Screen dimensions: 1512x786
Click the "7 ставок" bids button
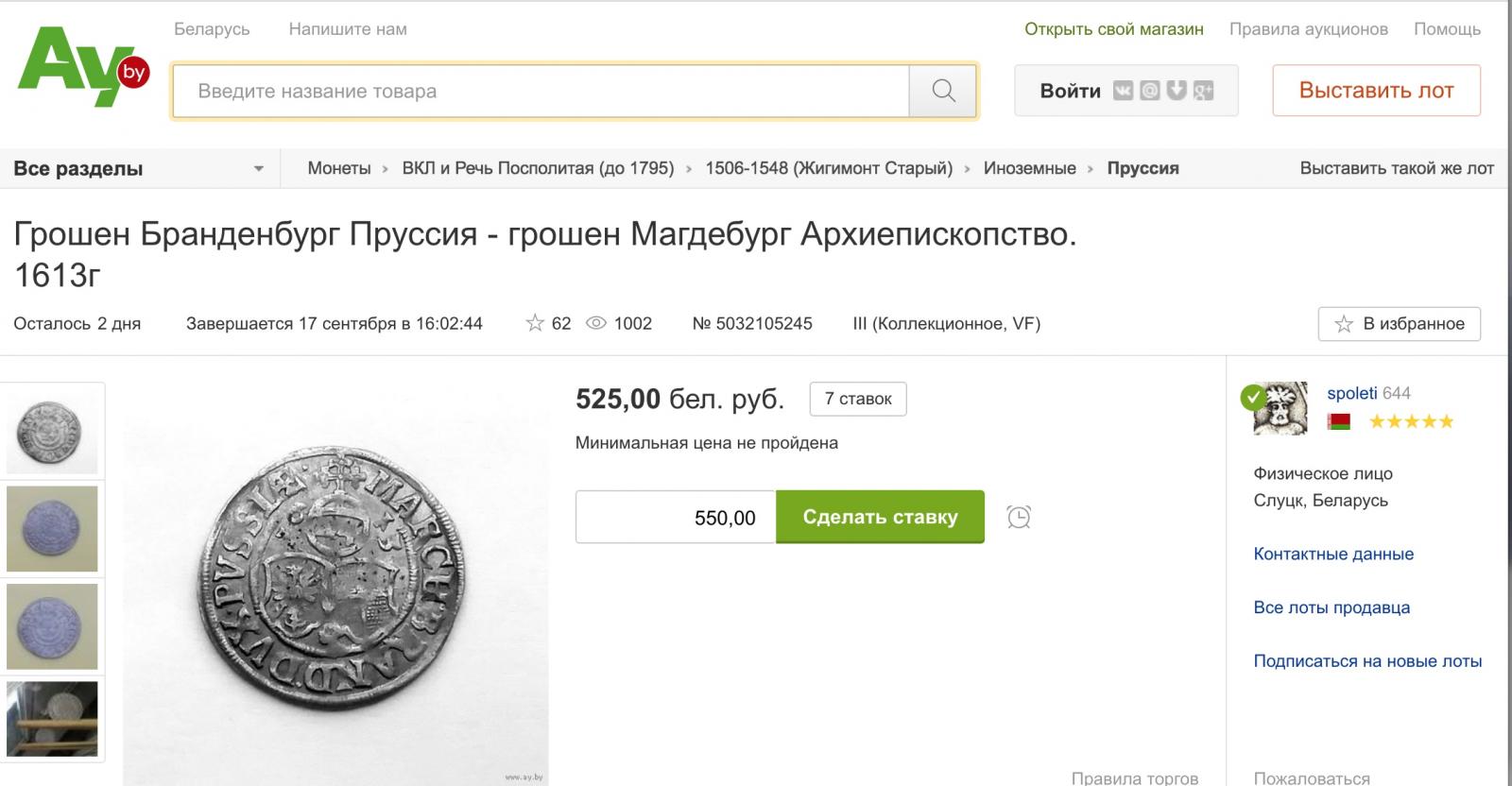tap(858, 399)
